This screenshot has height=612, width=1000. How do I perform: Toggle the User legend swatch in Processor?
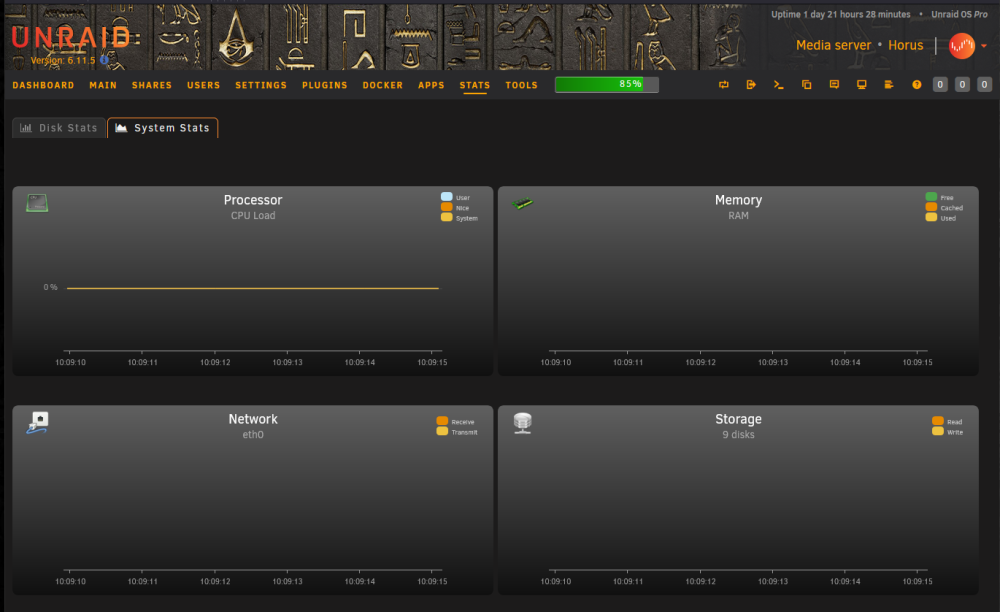click(x=446, y=197)
